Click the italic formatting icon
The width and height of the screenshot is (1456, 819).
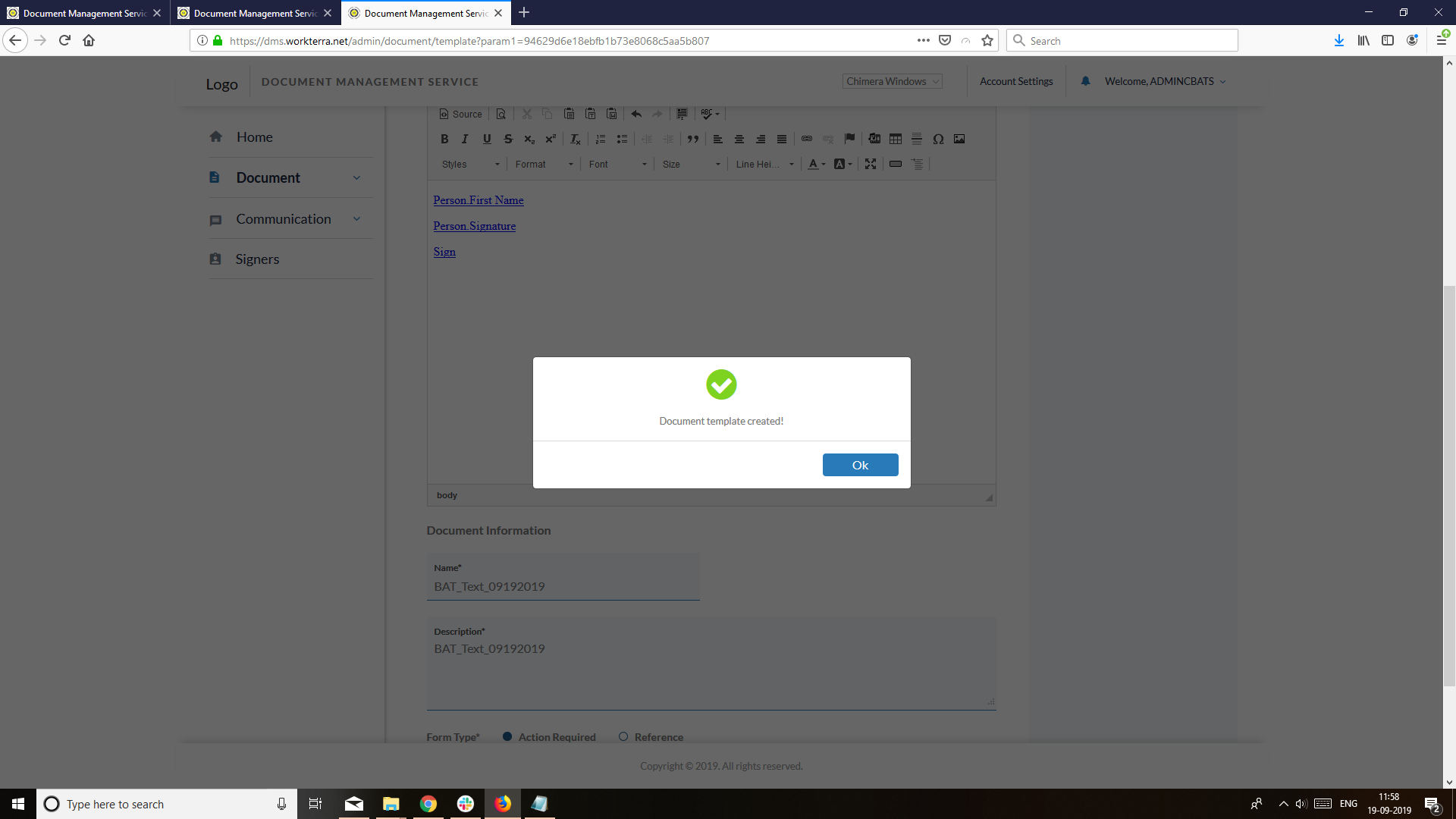point(465,139)
